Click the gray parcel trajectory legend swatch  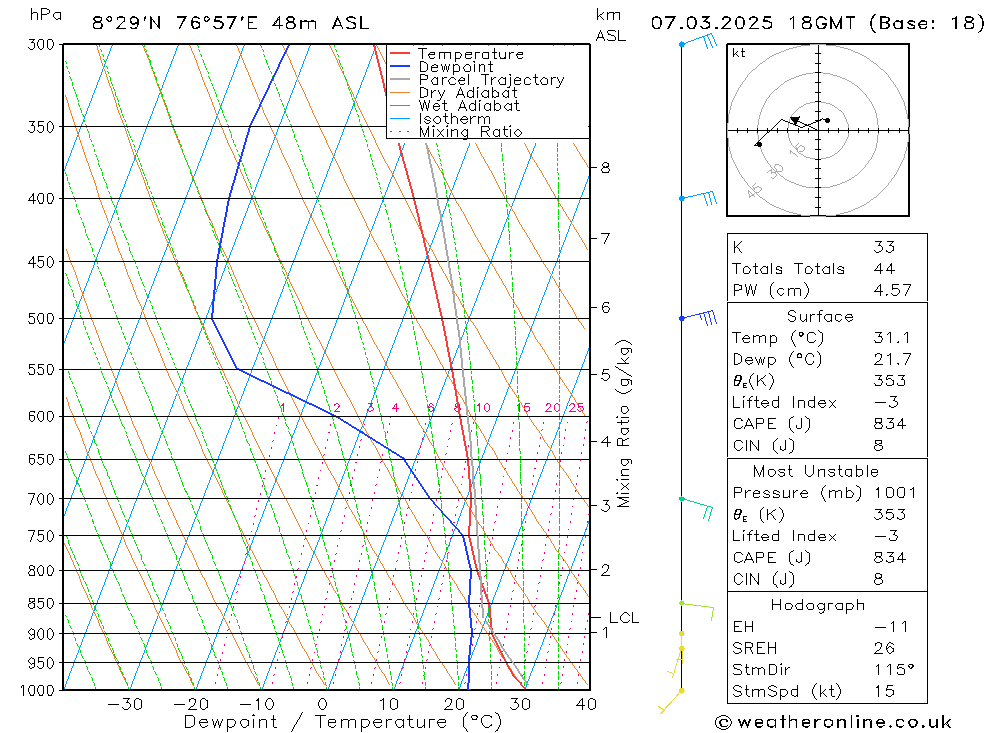399,80
